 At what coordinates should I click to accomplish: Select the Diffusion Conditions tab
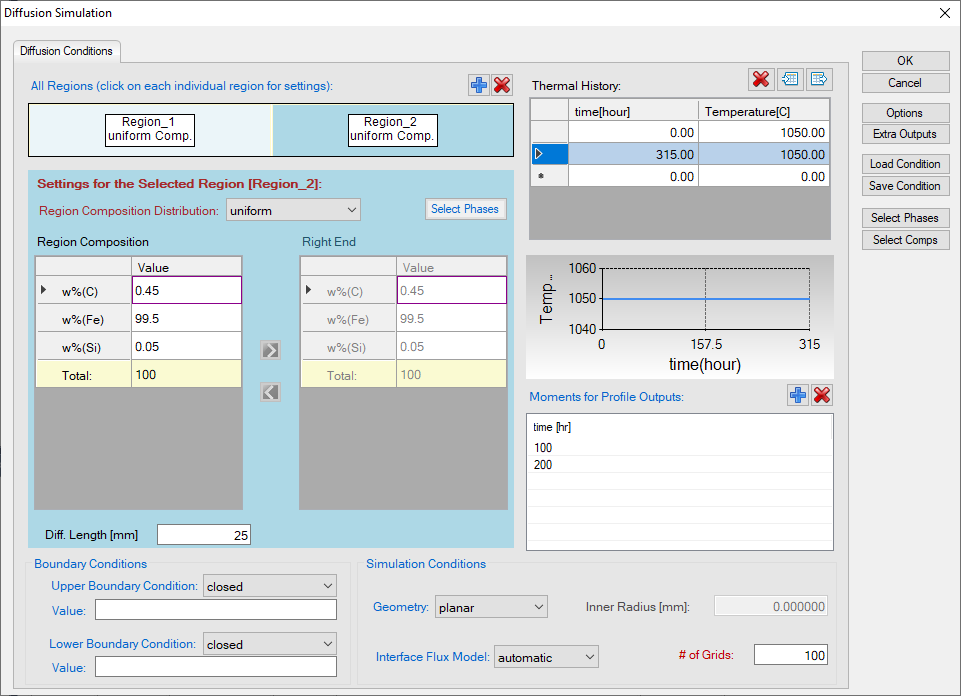(x=68, y=51)
